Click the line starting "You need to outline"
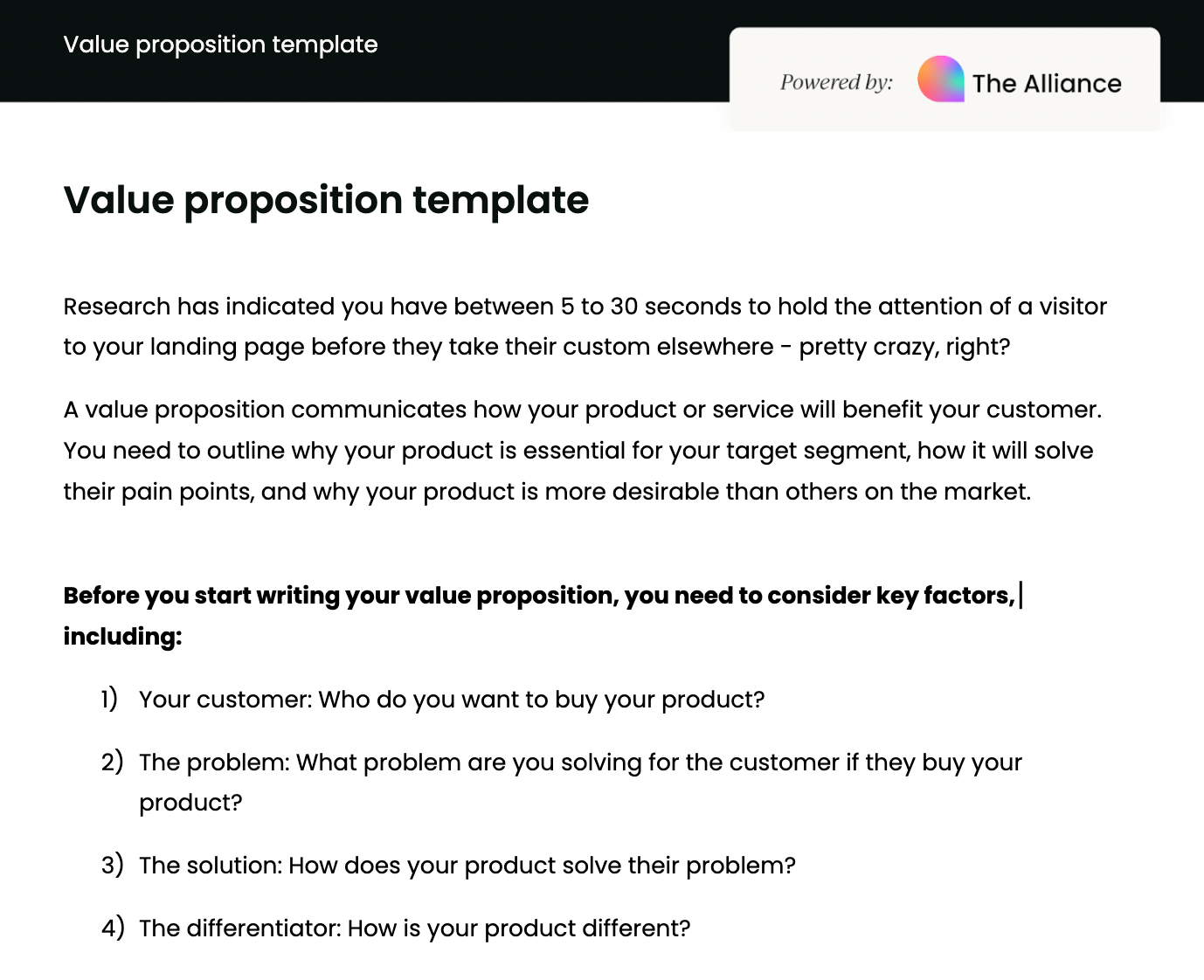The image size is (1204, 980). 578,451
